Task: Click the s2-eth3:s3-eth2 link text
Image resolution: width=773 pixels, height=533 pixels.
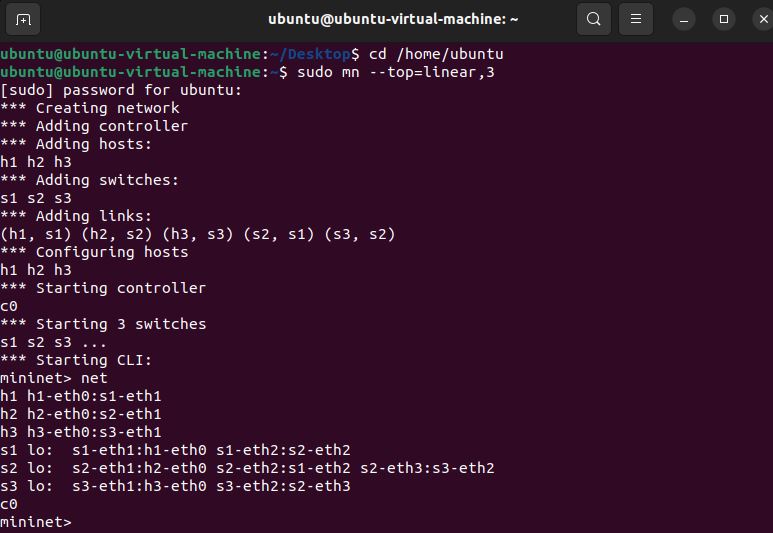Action: (427, 468)
